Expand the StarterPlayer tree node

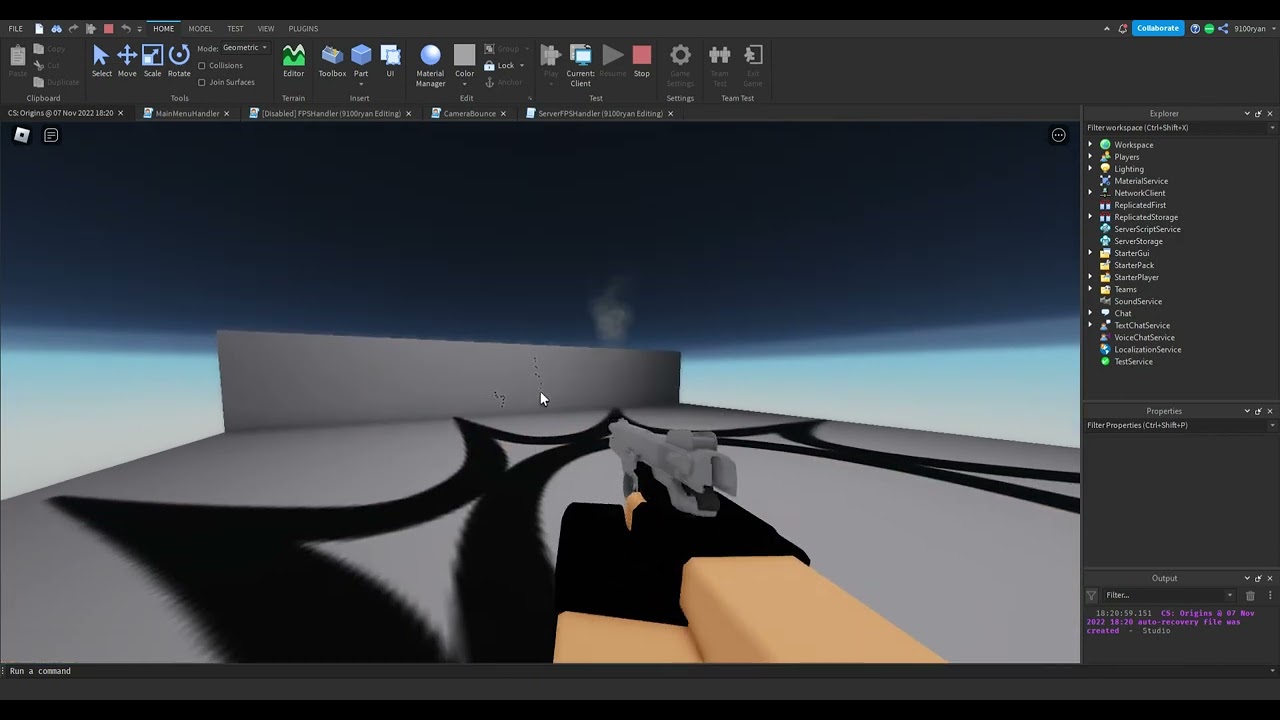[x=1091, y=277]
